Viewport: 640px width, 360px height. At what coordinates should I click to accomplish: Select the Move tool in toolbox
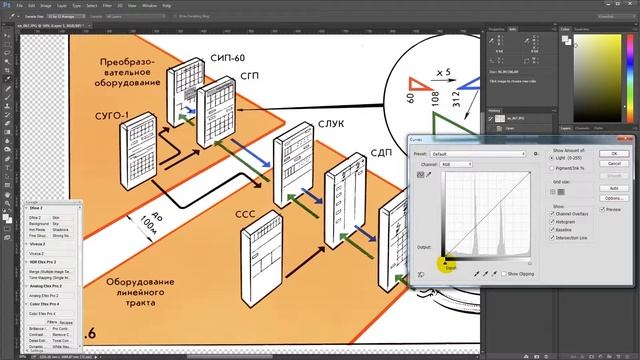[7, 36]
